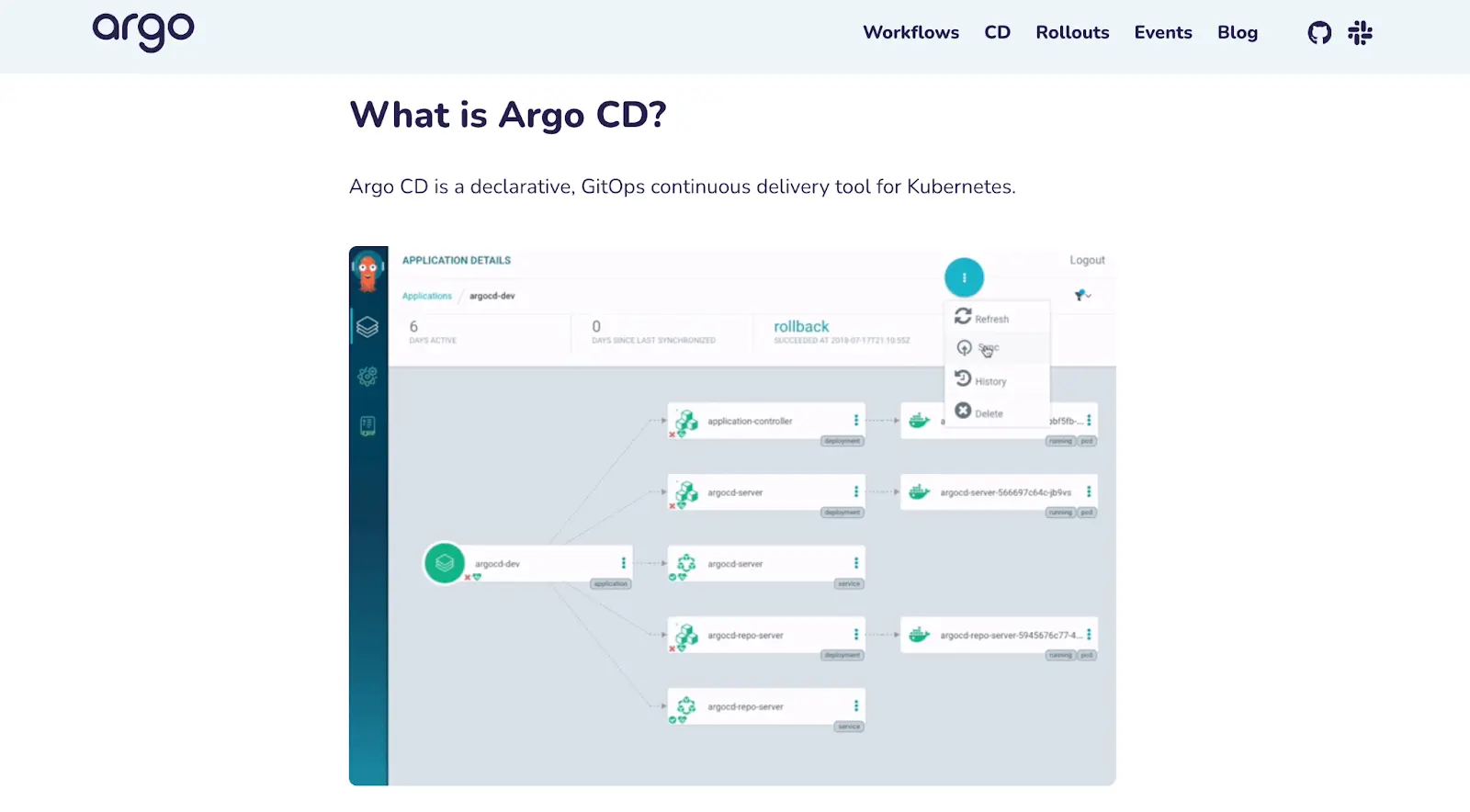The image size is (1470, 812).
Task: Choose Delete from the actions menu
Action: [x=997, y=412]
